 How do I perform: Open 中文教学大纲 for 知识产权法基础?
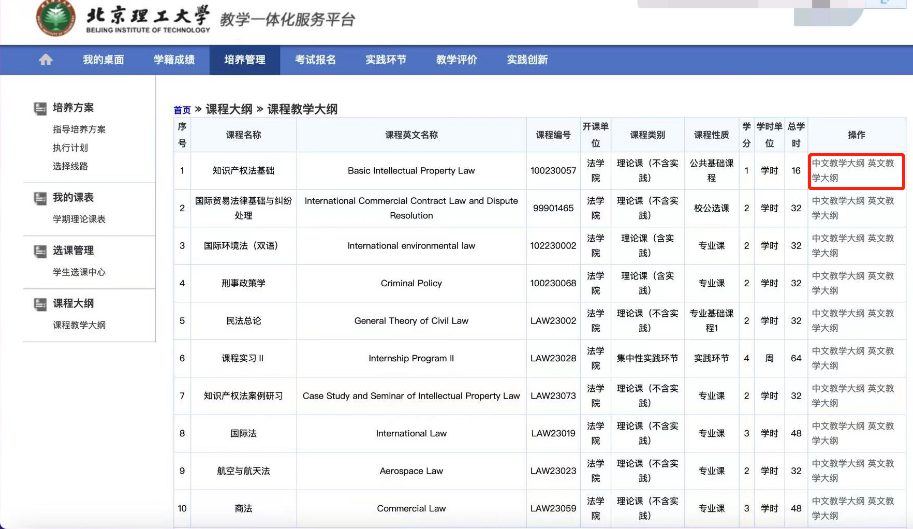tap(838, 164)
